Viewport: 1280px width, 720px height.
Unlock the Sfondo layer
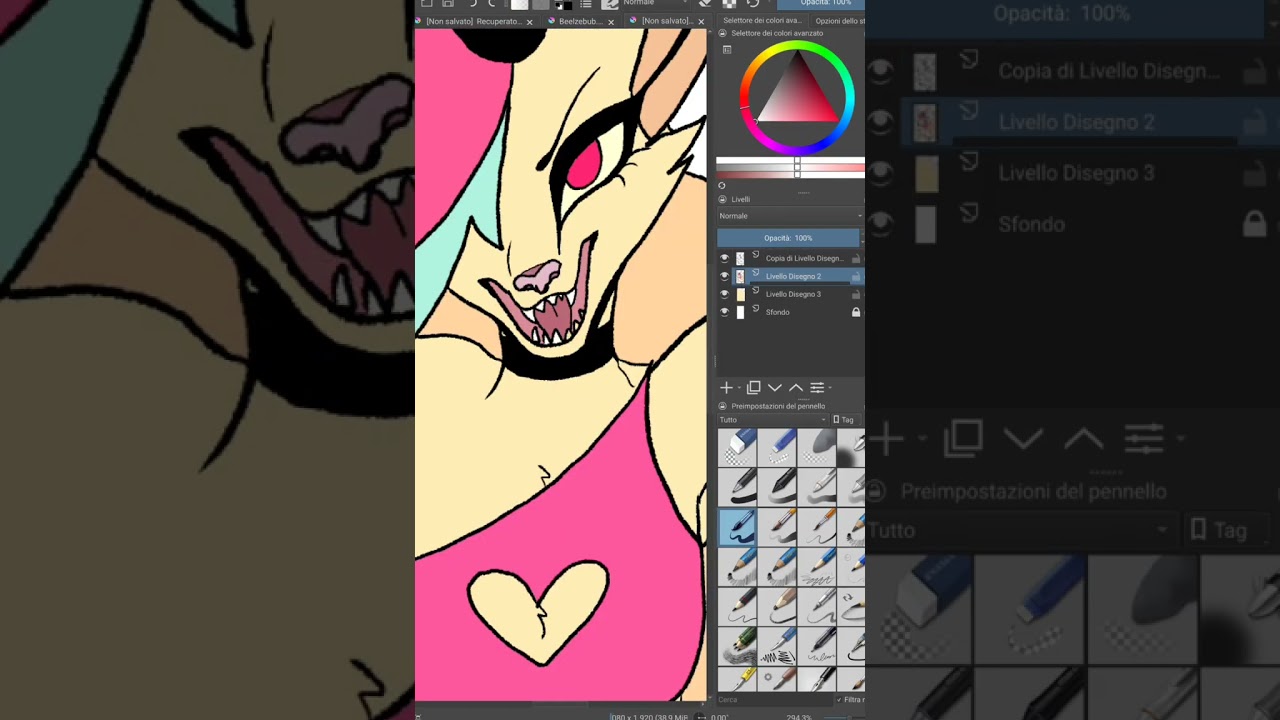pyautogui.click(x=856, y=312)
